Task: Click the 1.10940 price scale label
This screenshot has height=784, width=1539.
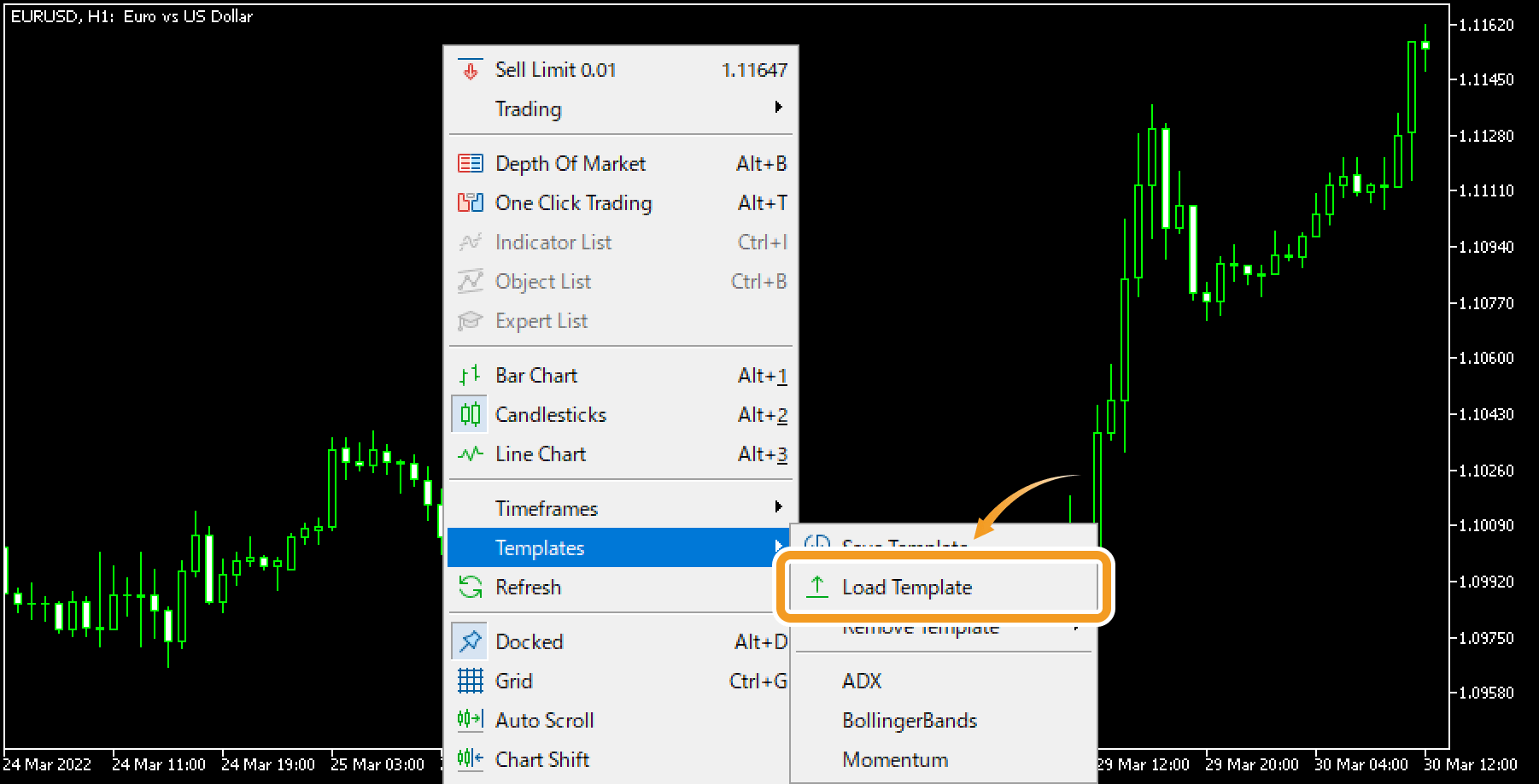Action: [1486, 247]
